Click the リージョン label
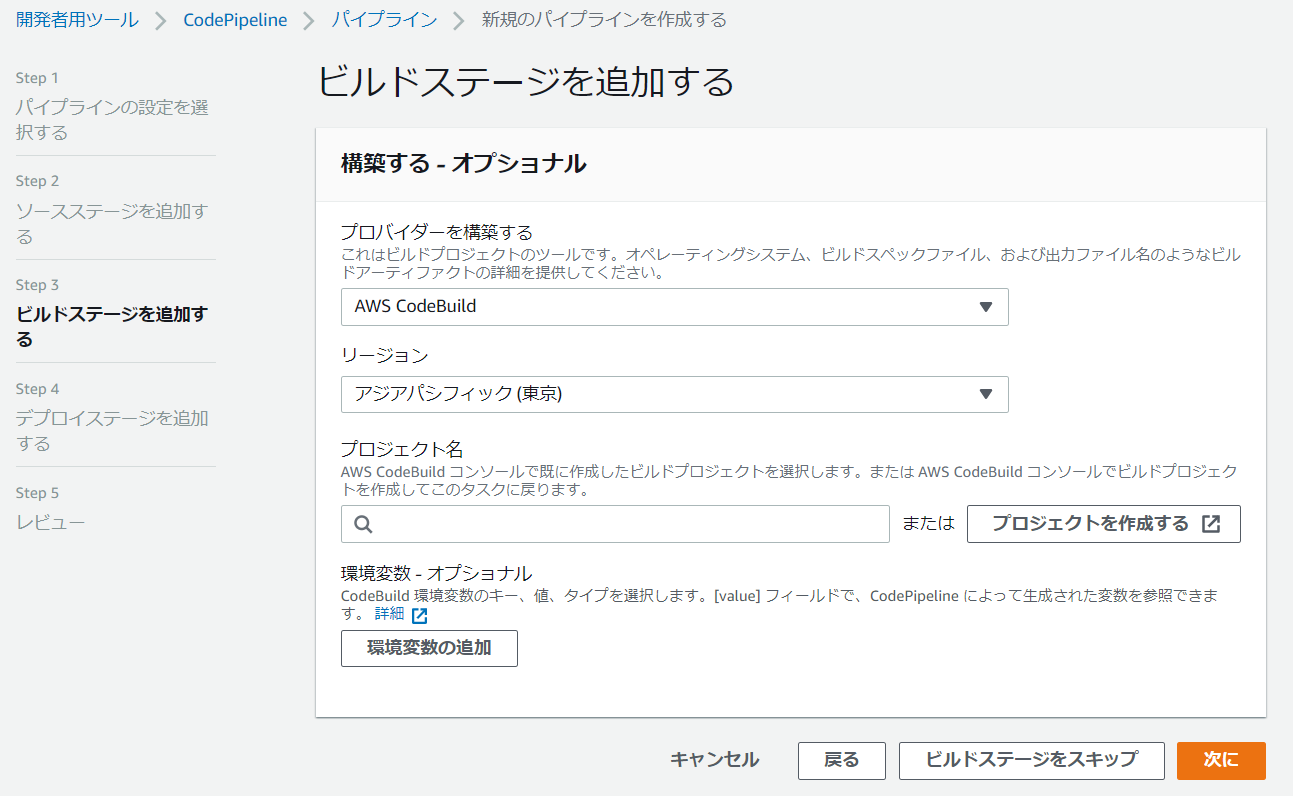The image size is (1293, 796). (x=384, y=356)
